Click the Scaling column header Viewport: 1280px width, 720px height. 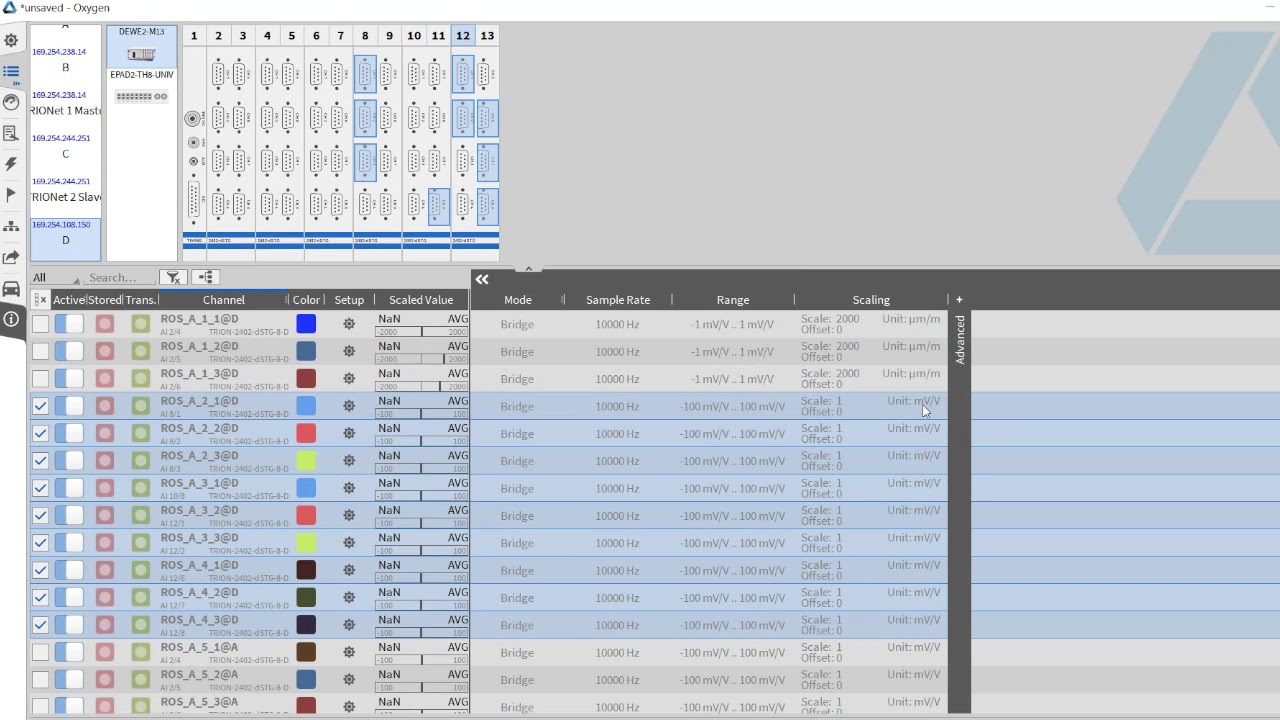(x=871, y=300)
